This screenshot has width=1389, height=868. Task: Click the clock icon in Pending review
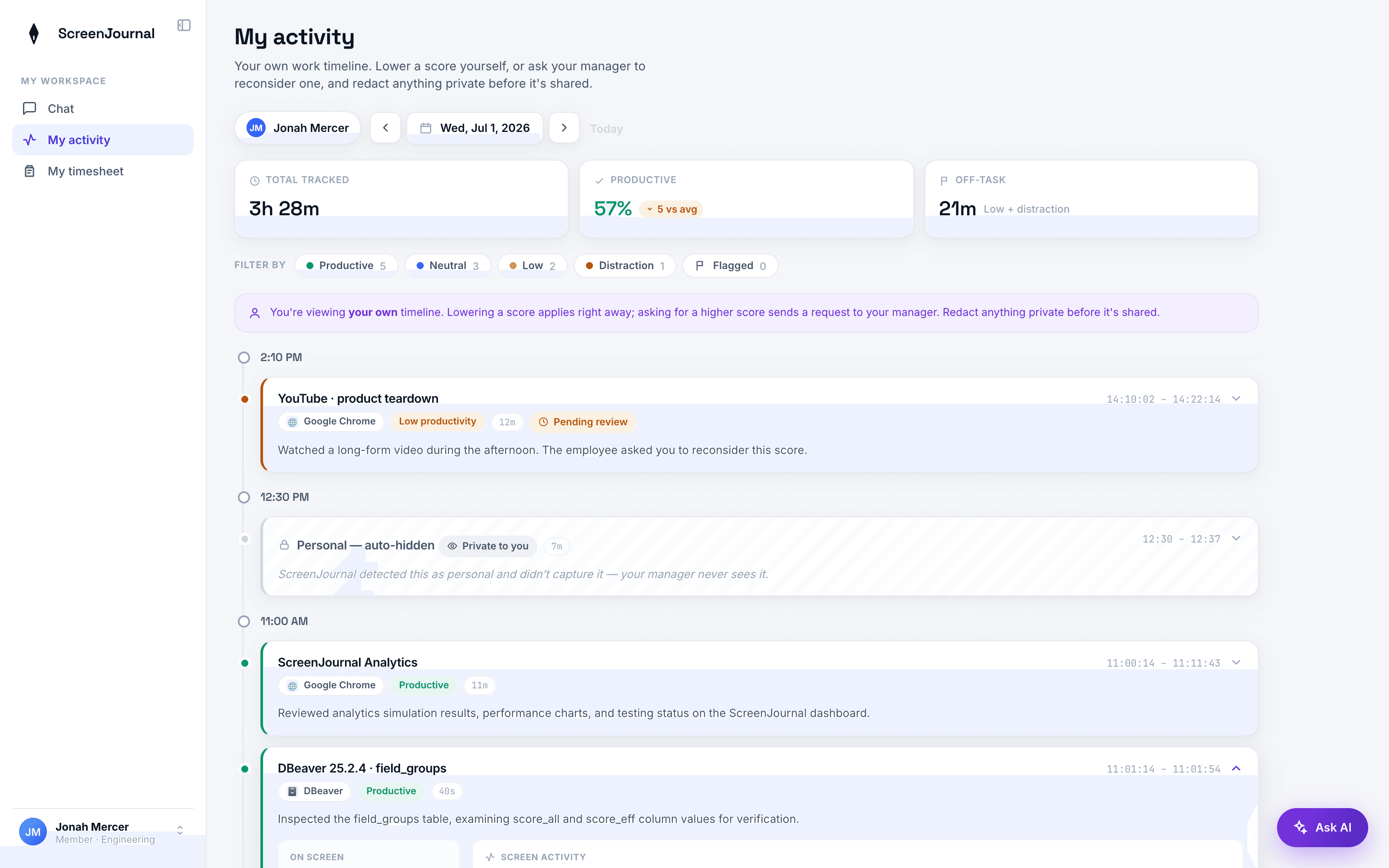tap(543, 422)
